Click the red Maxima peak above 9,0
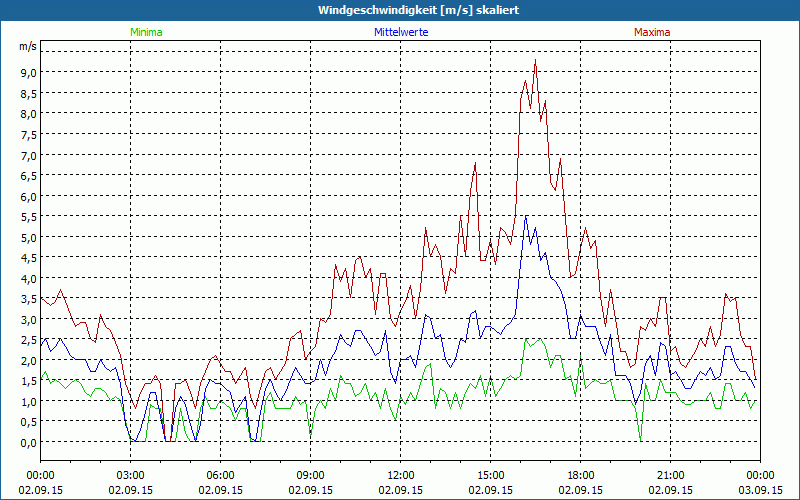Viewport: 800px width, 500px height. click(535, 60)
